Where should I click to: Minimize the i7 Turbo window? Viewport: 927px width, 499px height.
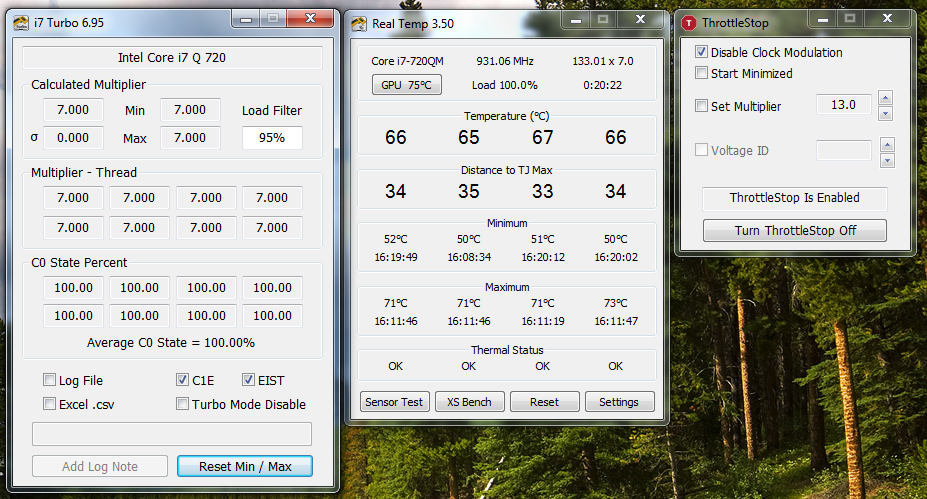coord(246,19)
